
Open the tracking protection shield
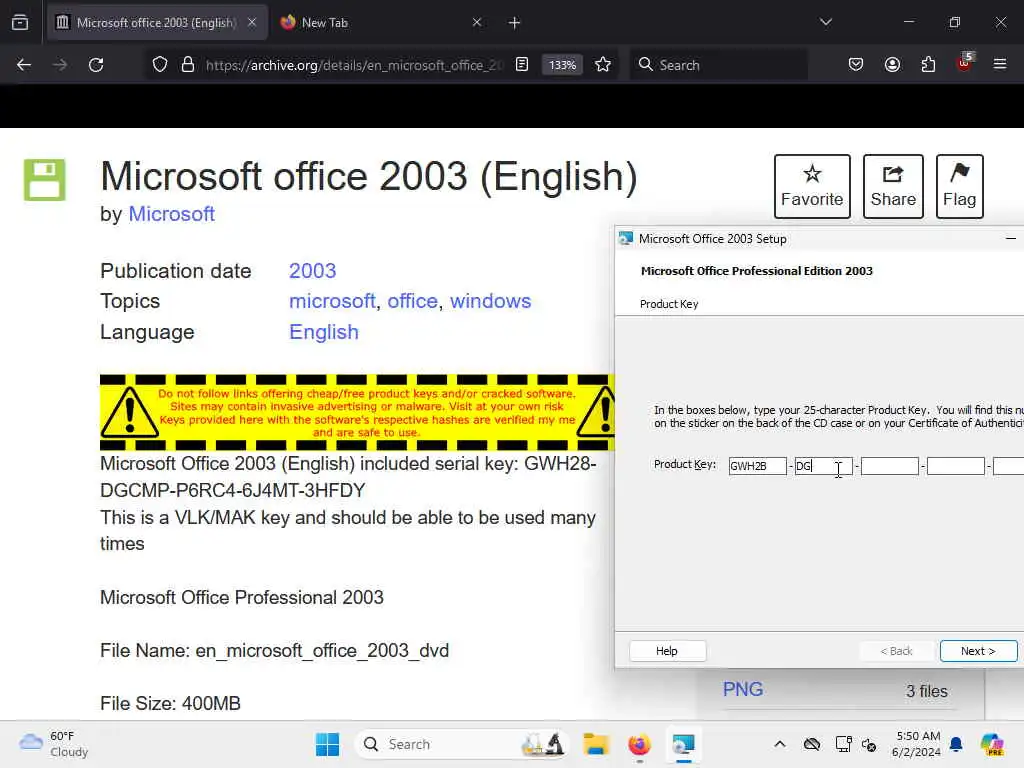point(160,65)
